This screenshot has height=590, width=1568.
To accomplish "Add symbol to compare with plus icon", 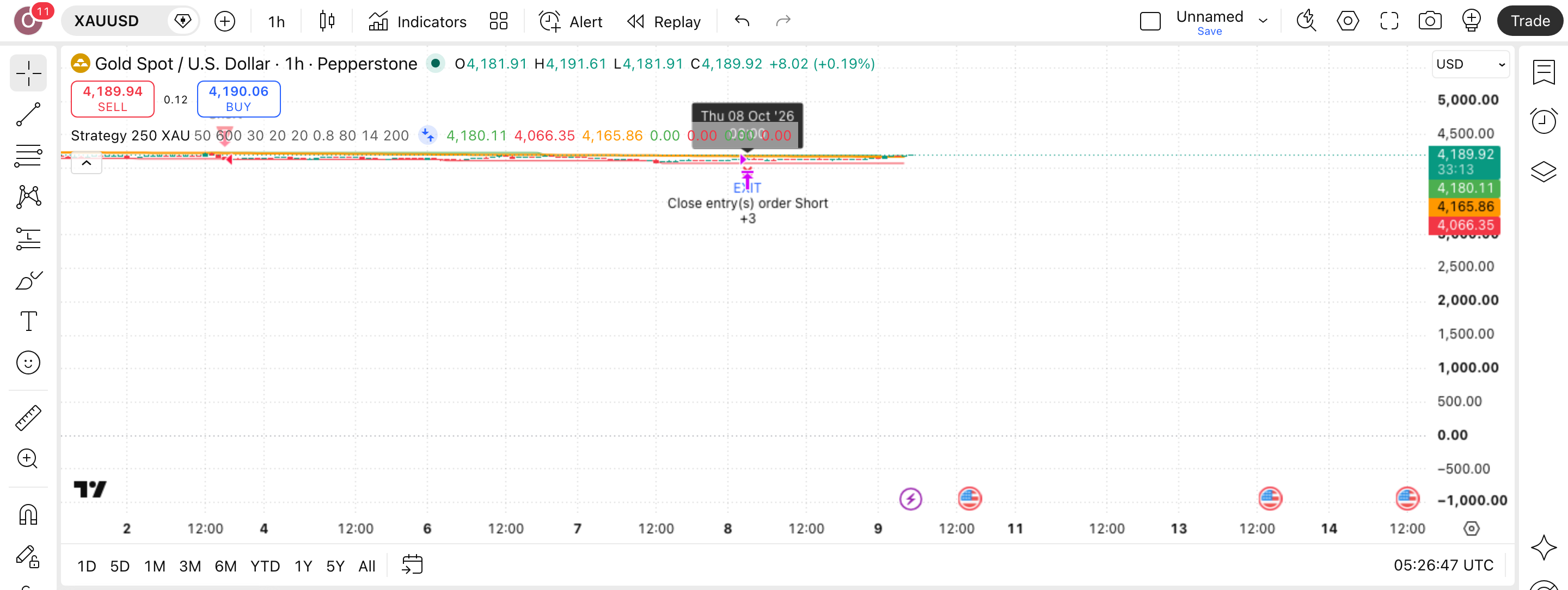I will pos(225,21).
